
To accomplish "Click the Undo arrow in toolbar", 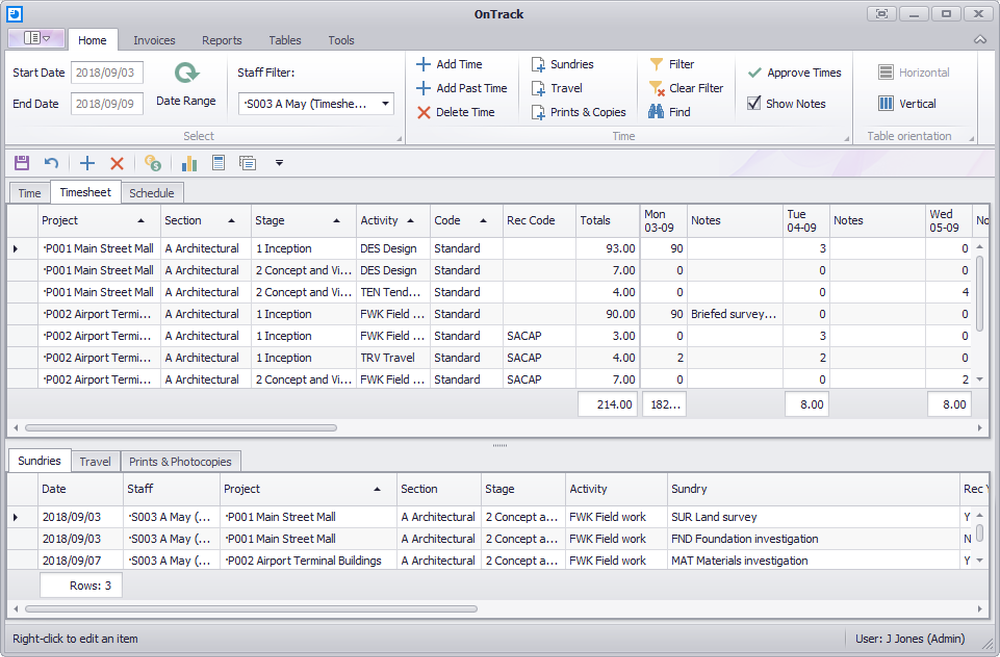I will (52, 163).
